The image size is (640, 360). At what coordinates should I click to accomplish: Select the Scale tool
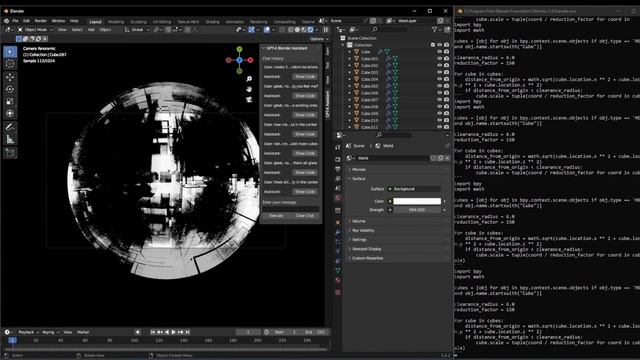pyautogui.click(x=10, y=102)
